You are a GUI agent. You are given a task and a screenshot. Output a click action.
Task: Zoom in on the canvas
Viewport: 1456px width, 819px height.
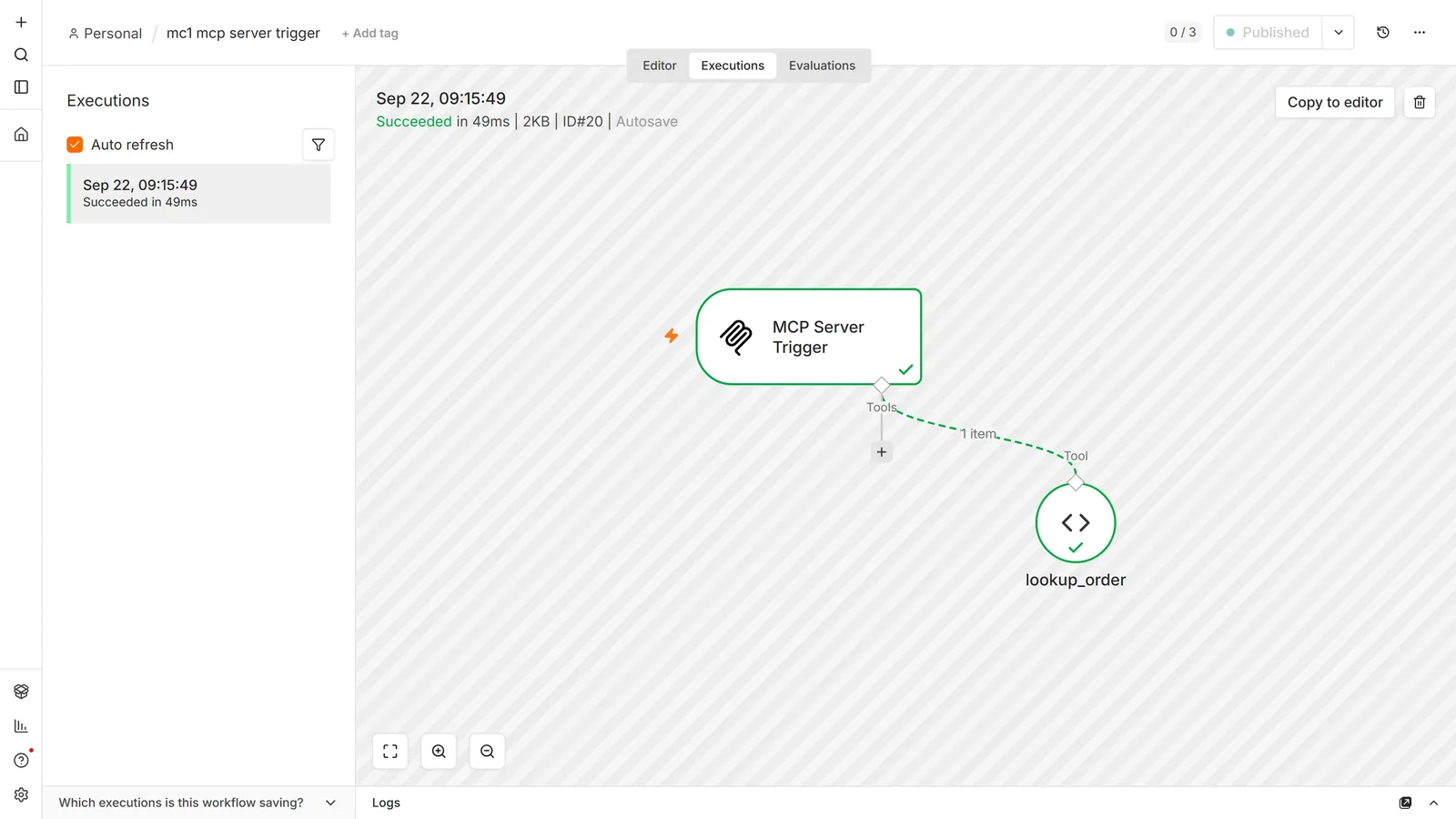[x=439, y=752]
